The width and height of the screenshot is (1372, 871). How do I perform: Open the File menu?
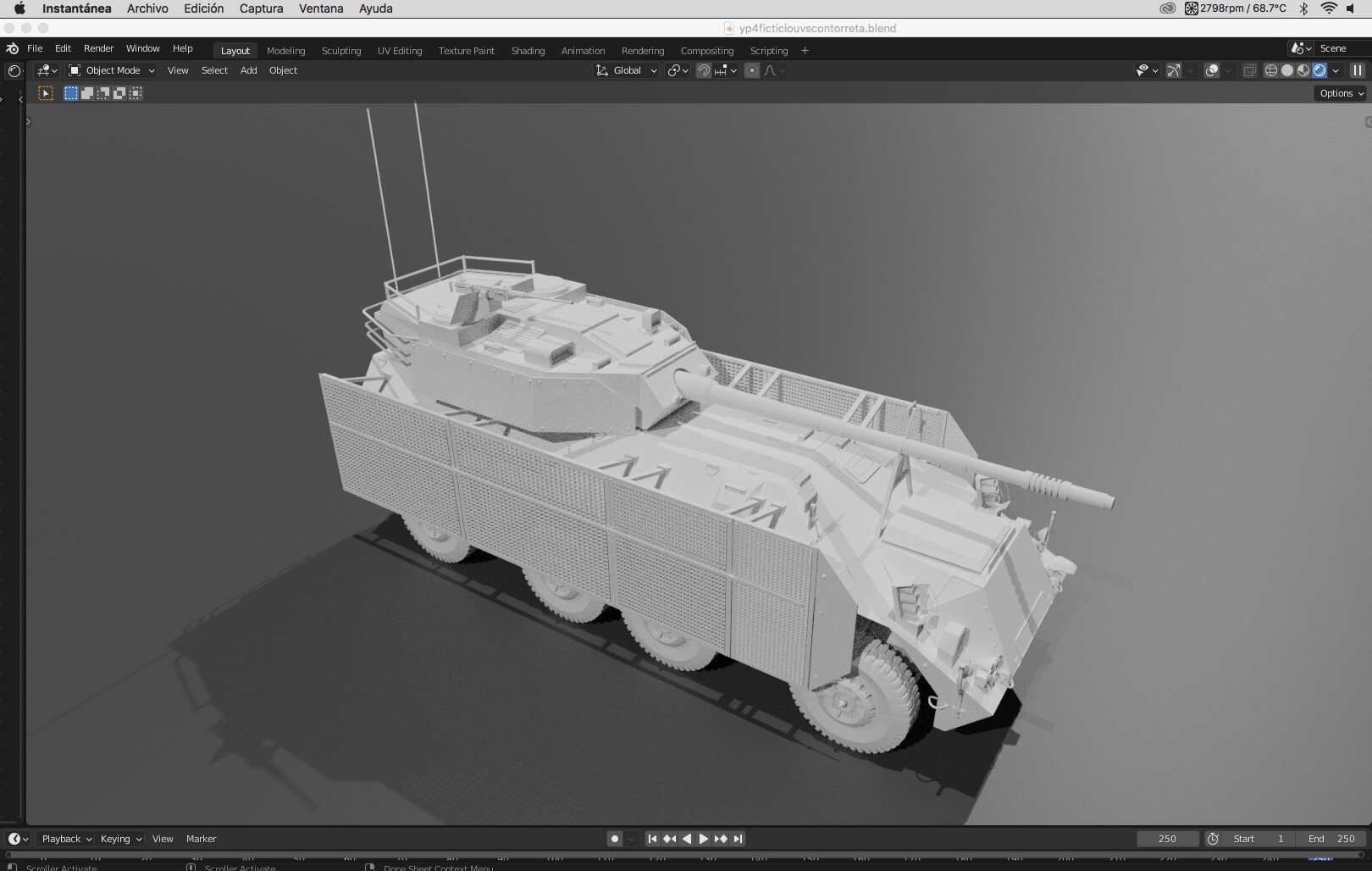pos(35,48)
